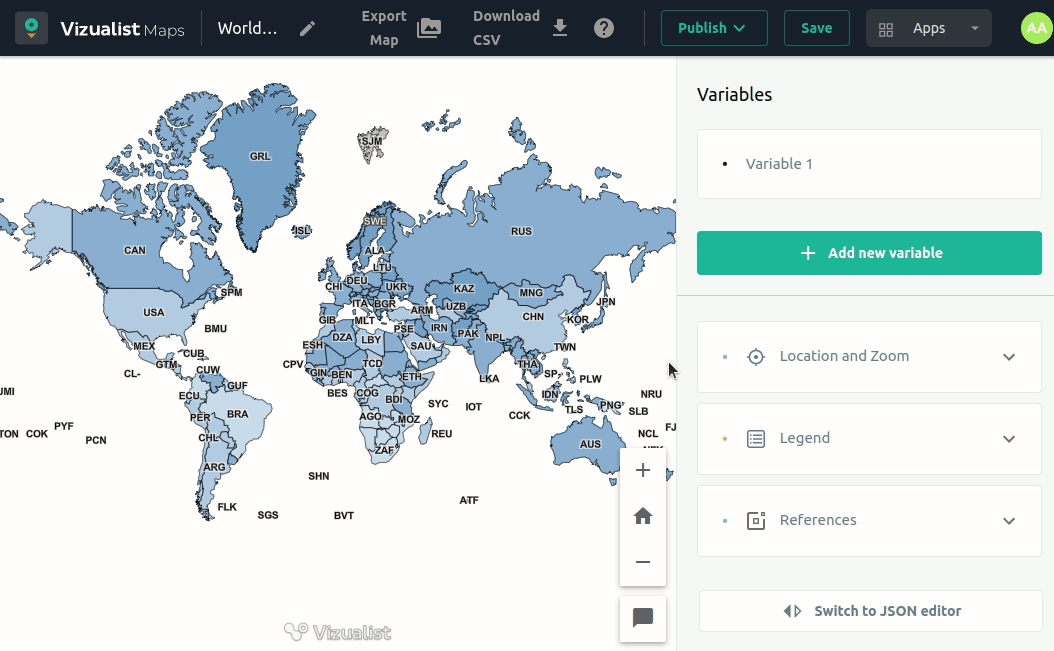Switch to JSON editor

(x=870, y=611)
